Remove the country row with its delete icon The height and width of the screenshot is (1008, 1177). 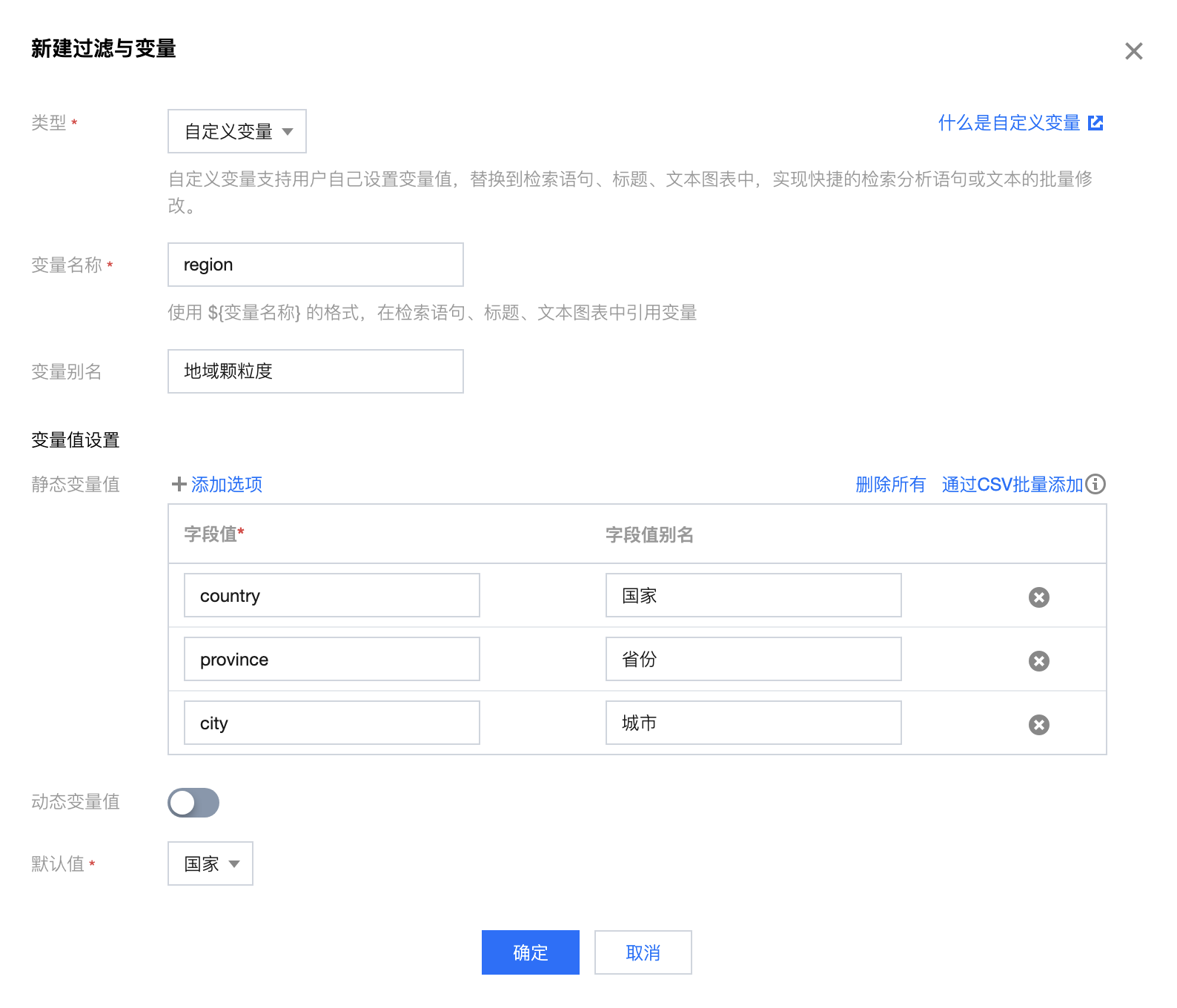[1038, 597]
